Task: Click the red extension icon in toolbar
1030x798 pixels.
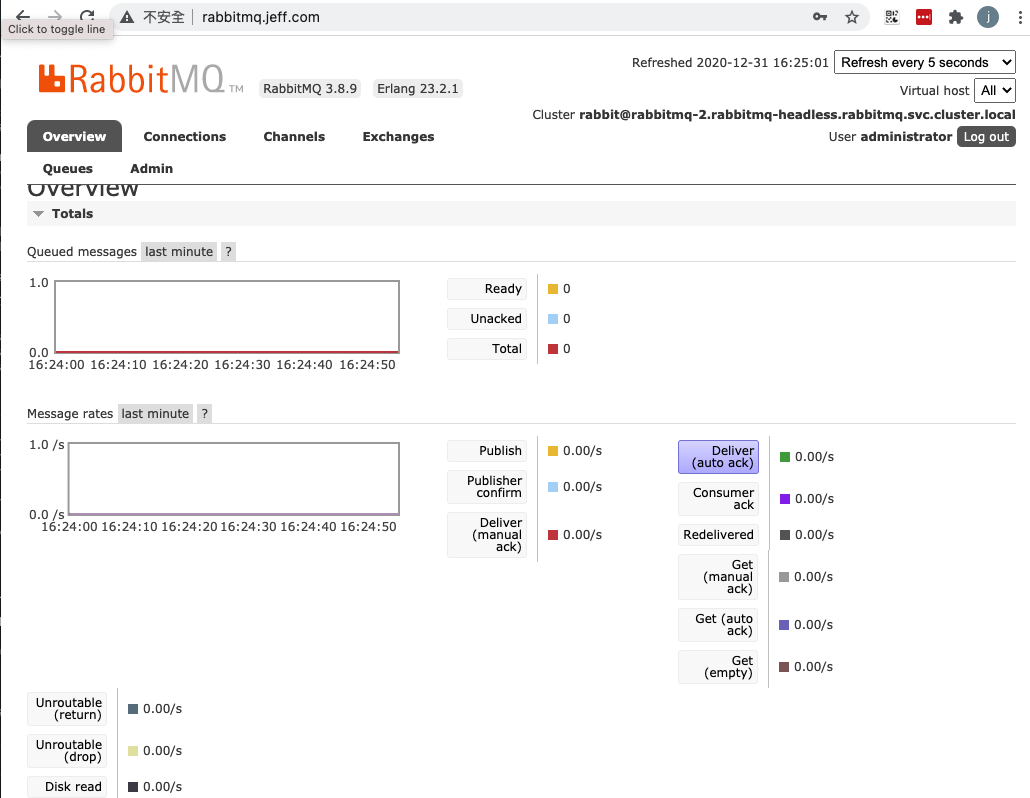Action: [922, 16]
